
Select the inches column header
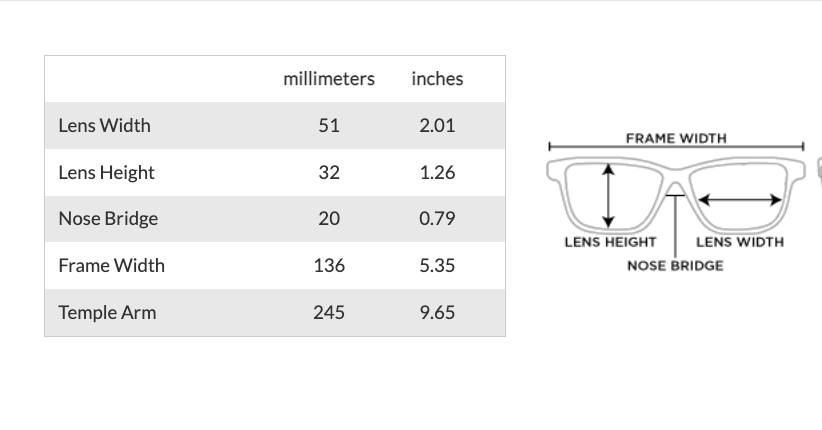(437, 79)
